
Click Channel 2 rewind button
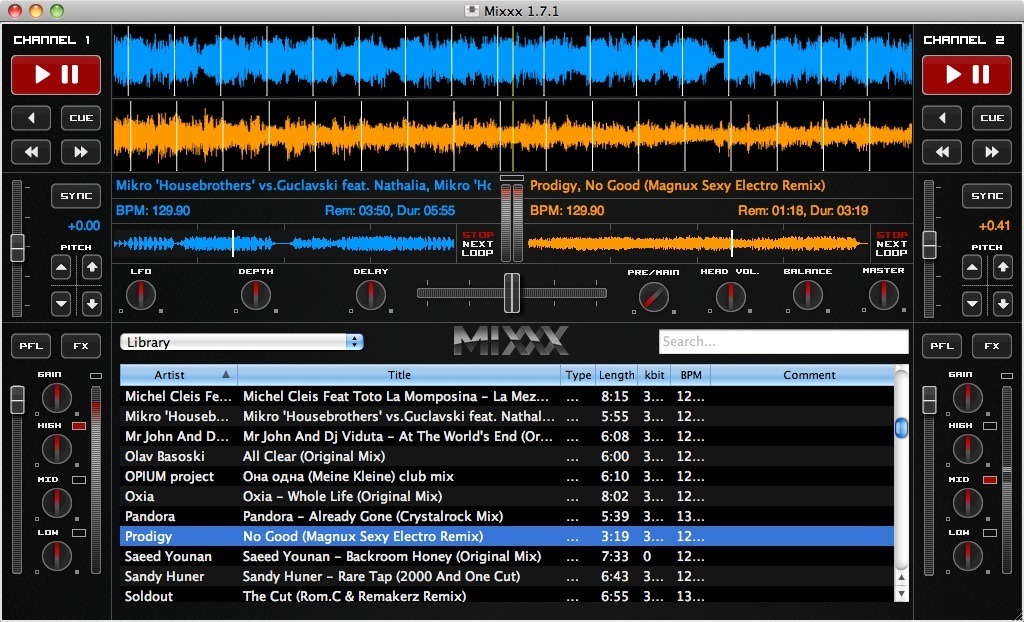[x=942, y=152]
